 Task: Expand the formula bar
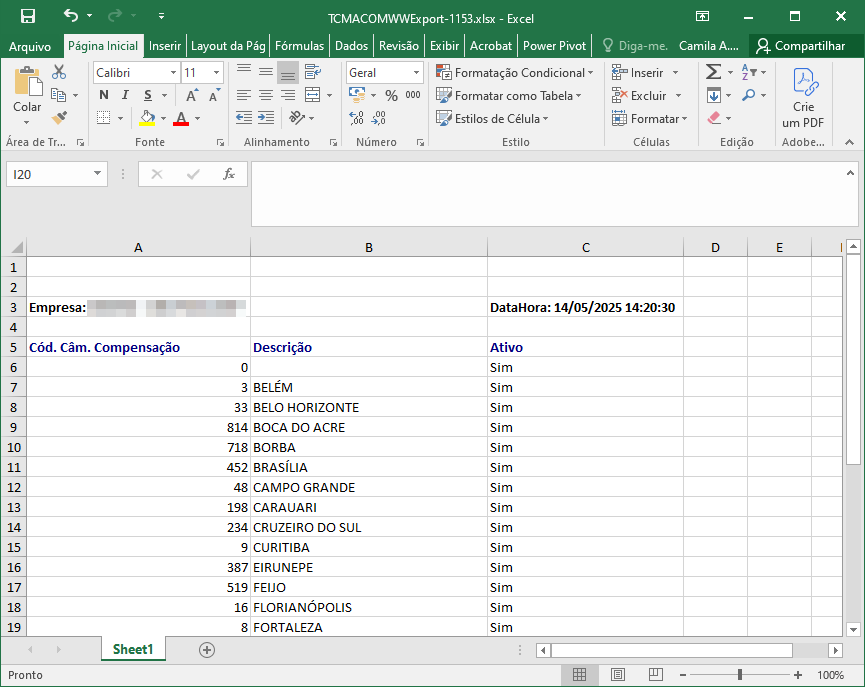tap(850, 173)
